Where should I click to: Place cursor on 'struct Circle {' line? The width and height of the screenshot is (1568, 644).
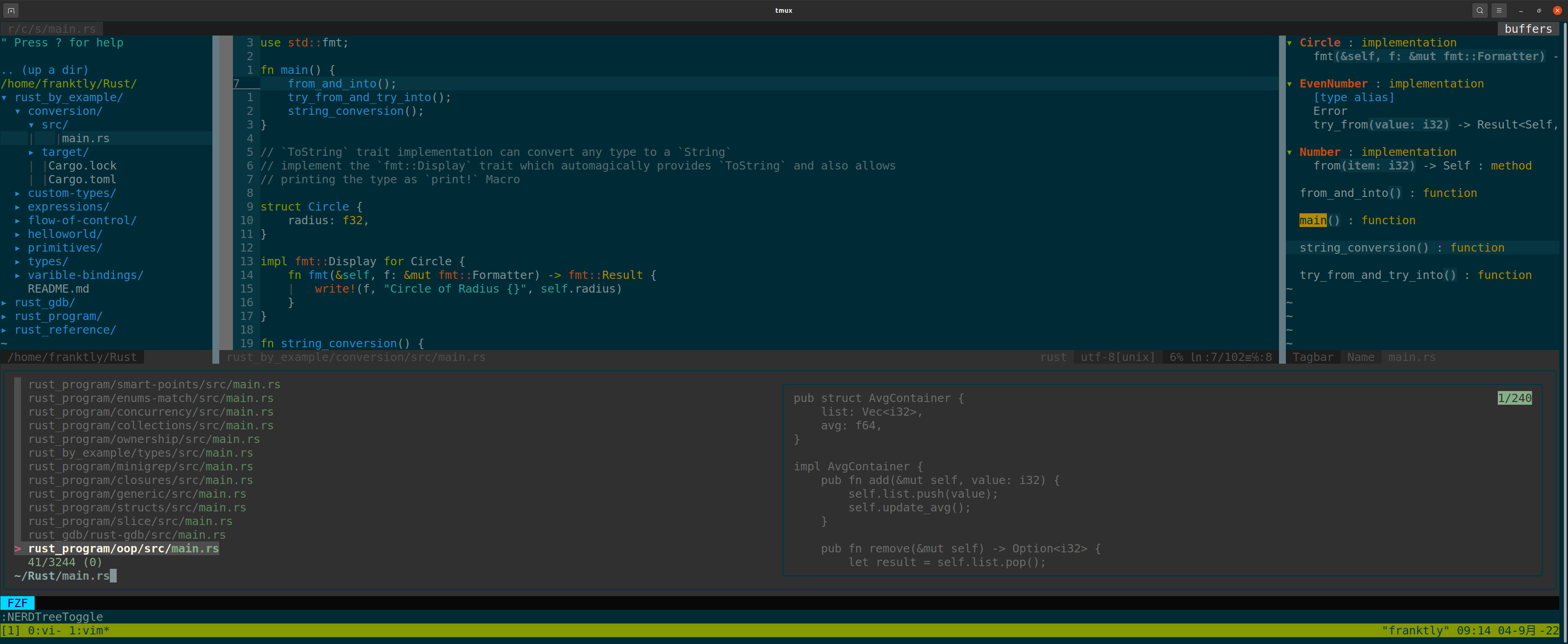312,207
